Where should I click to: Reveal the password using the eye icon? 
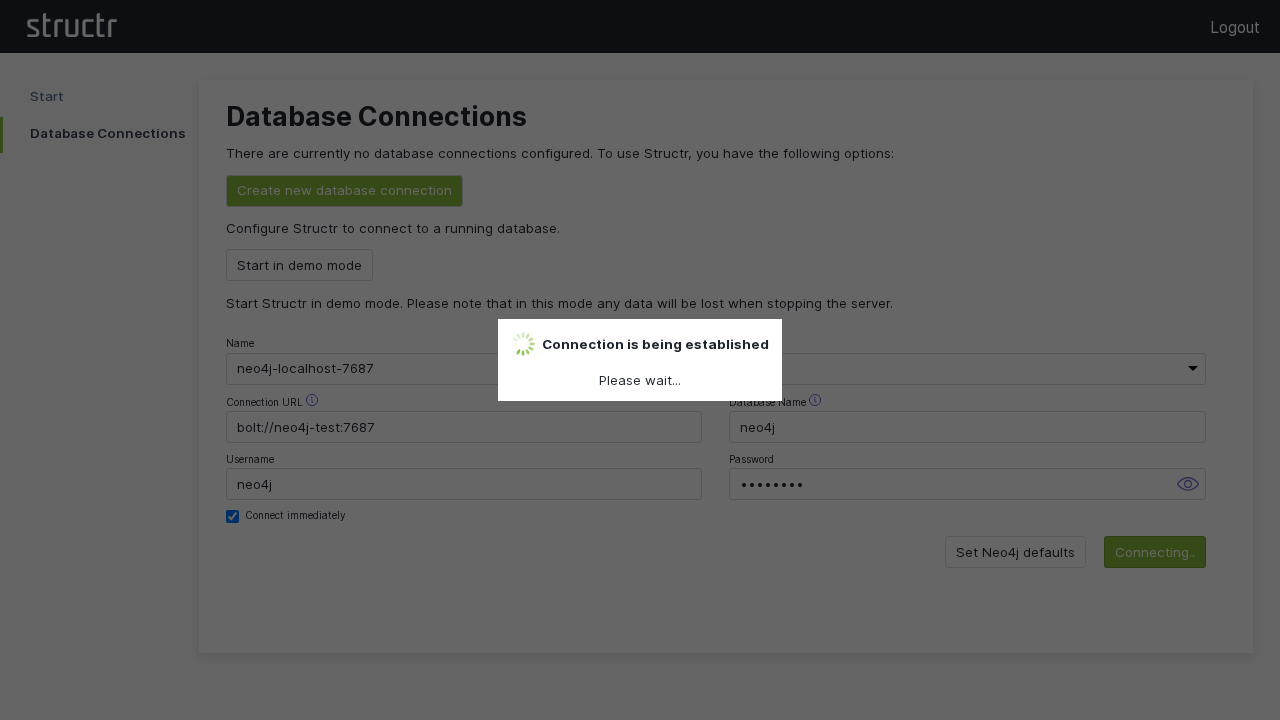click(x=1188, y=484)
